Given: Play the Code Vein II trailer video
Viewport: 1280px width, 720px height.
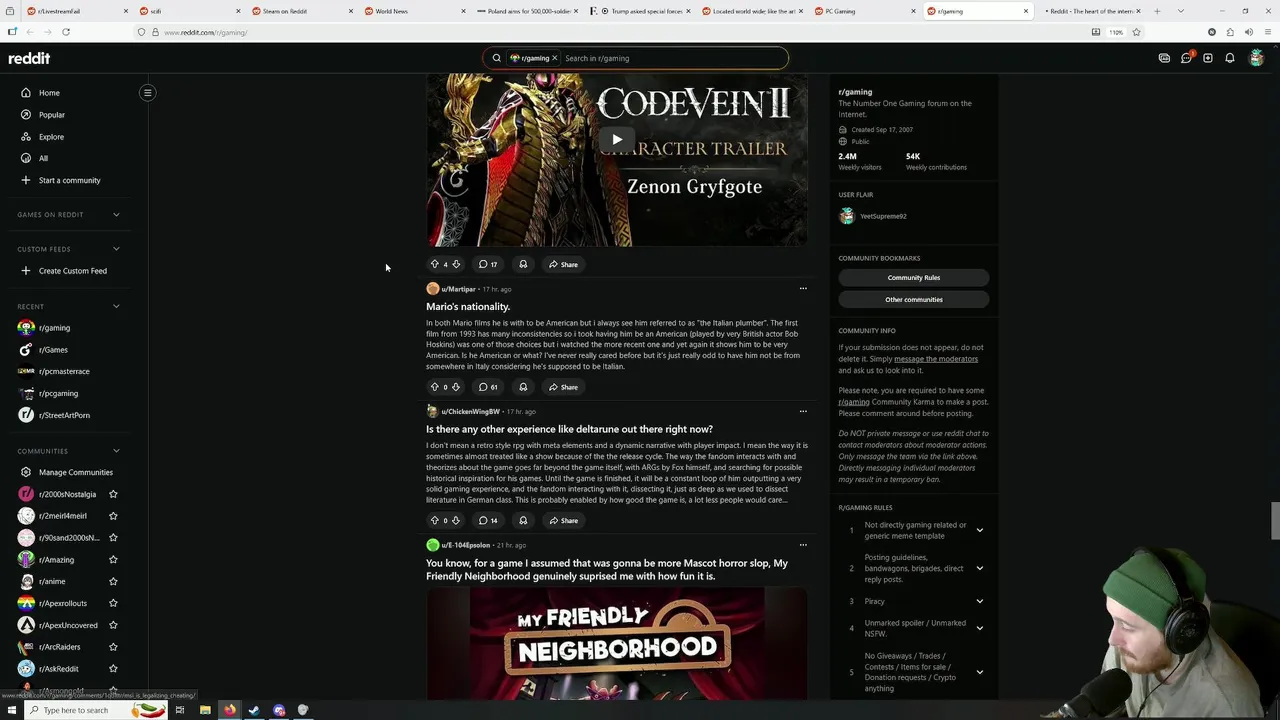Looking at the screenshot, I should (617, 140).
